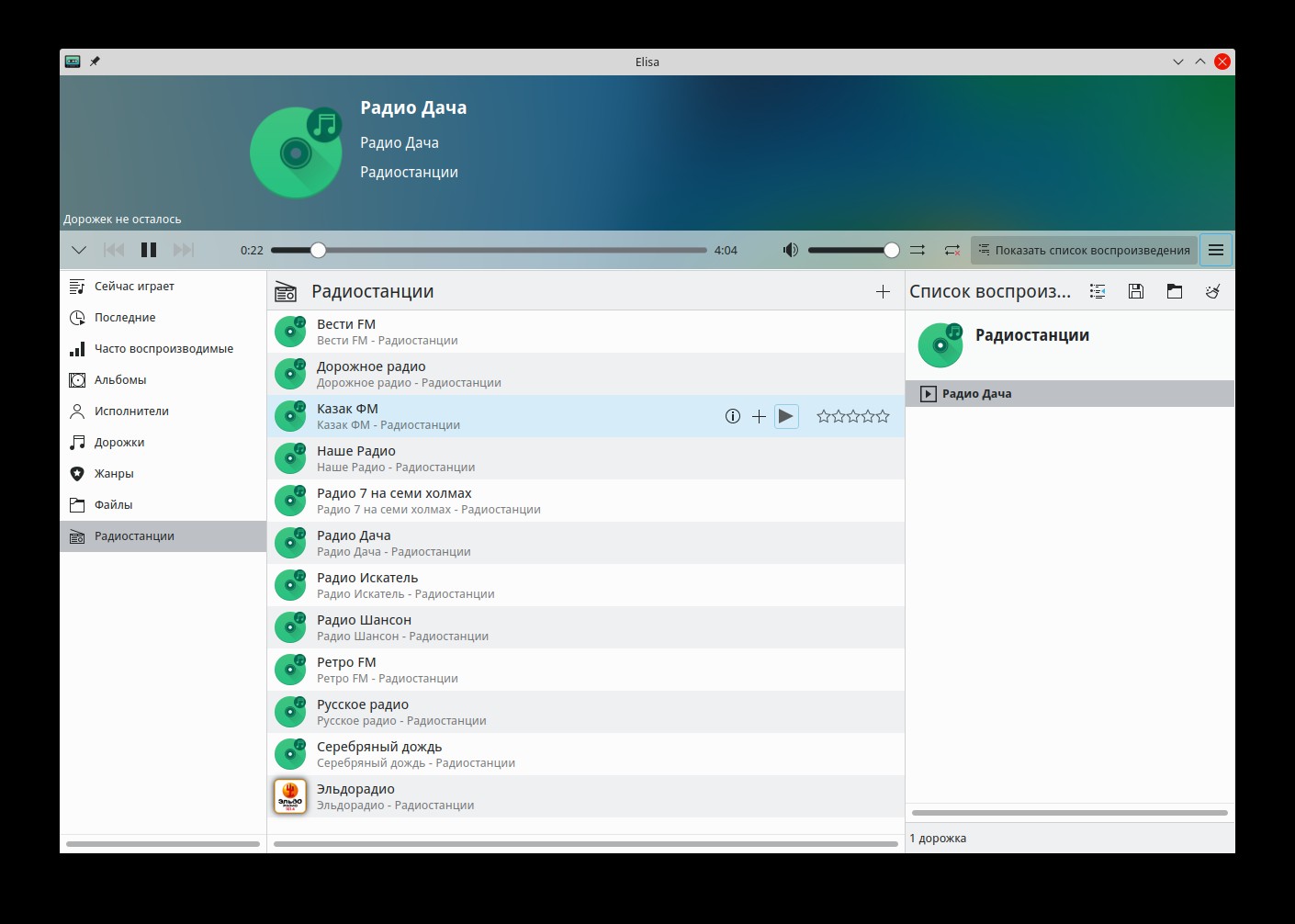The image size is (1295, 924).
Task: Open 'Часто воспроизводимые' in the sidebar
Action: pyautogui.click(x=163, y=349)
